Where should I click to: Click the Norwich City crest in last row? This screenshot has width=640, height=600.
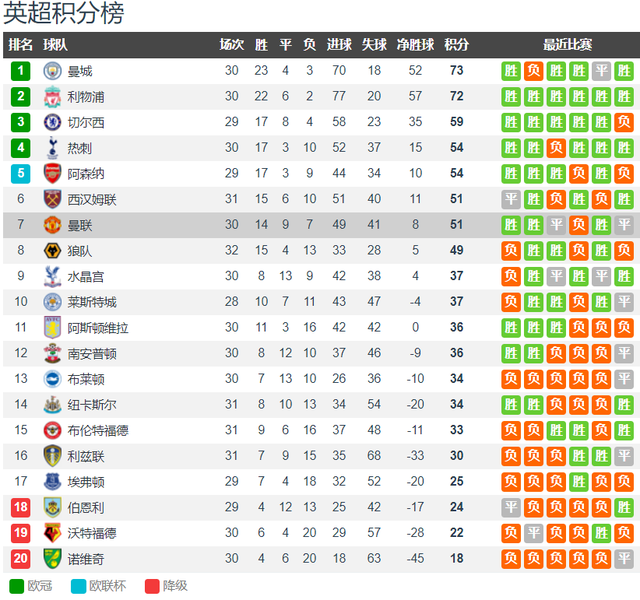coord(52,559)
